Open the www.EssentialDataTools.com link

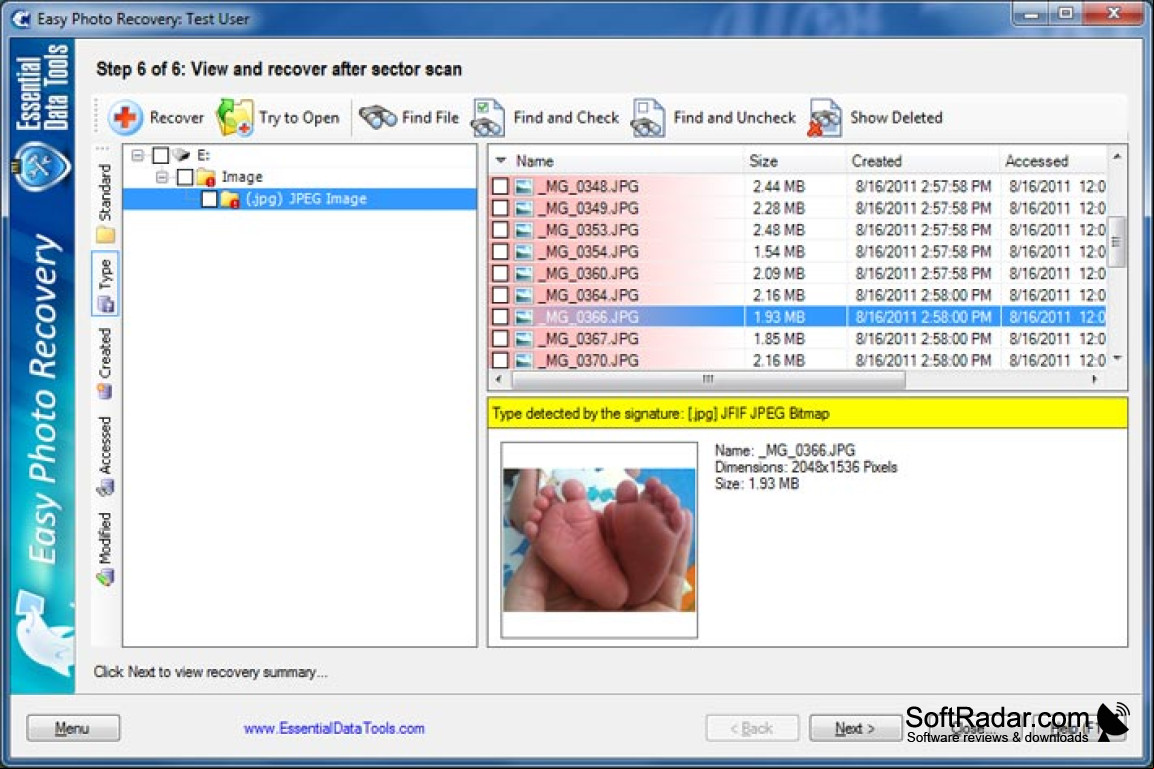click(x=334, y=729)
